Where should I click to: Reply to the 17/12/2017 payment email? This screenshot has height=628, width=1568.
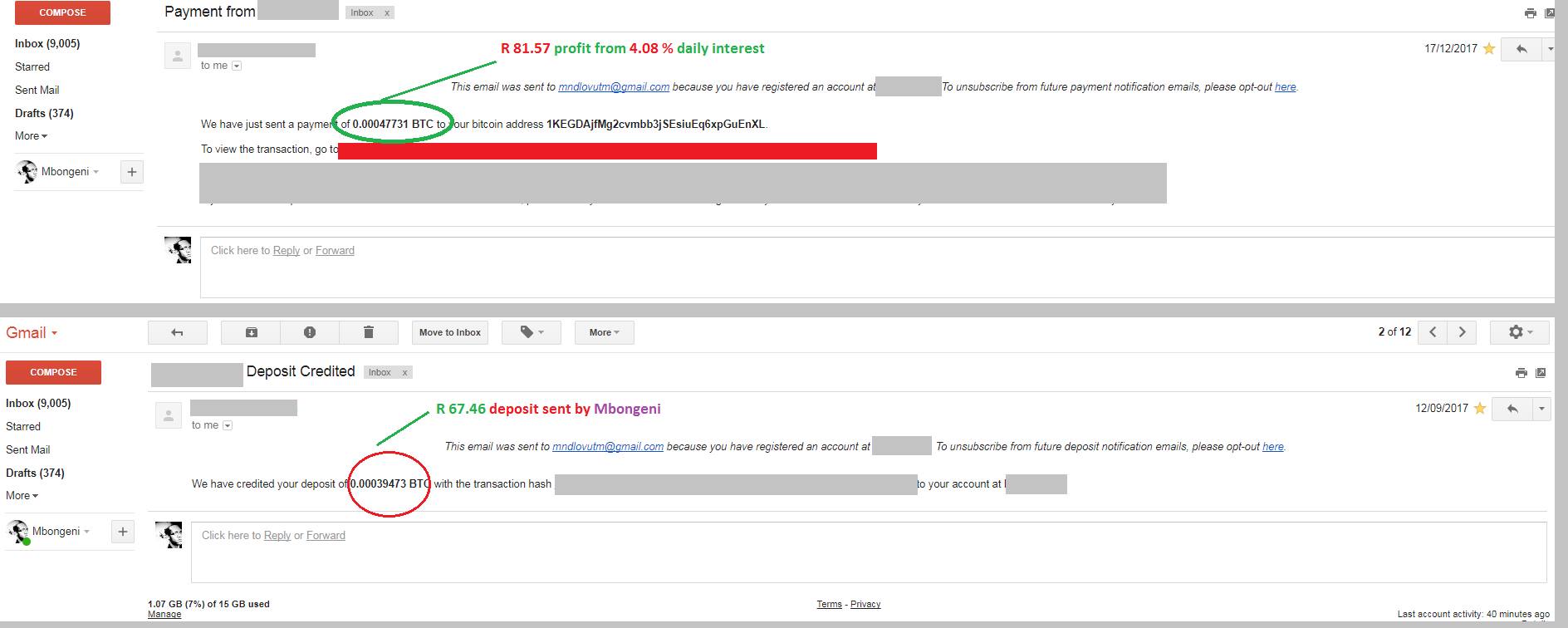pos(1521,49)
